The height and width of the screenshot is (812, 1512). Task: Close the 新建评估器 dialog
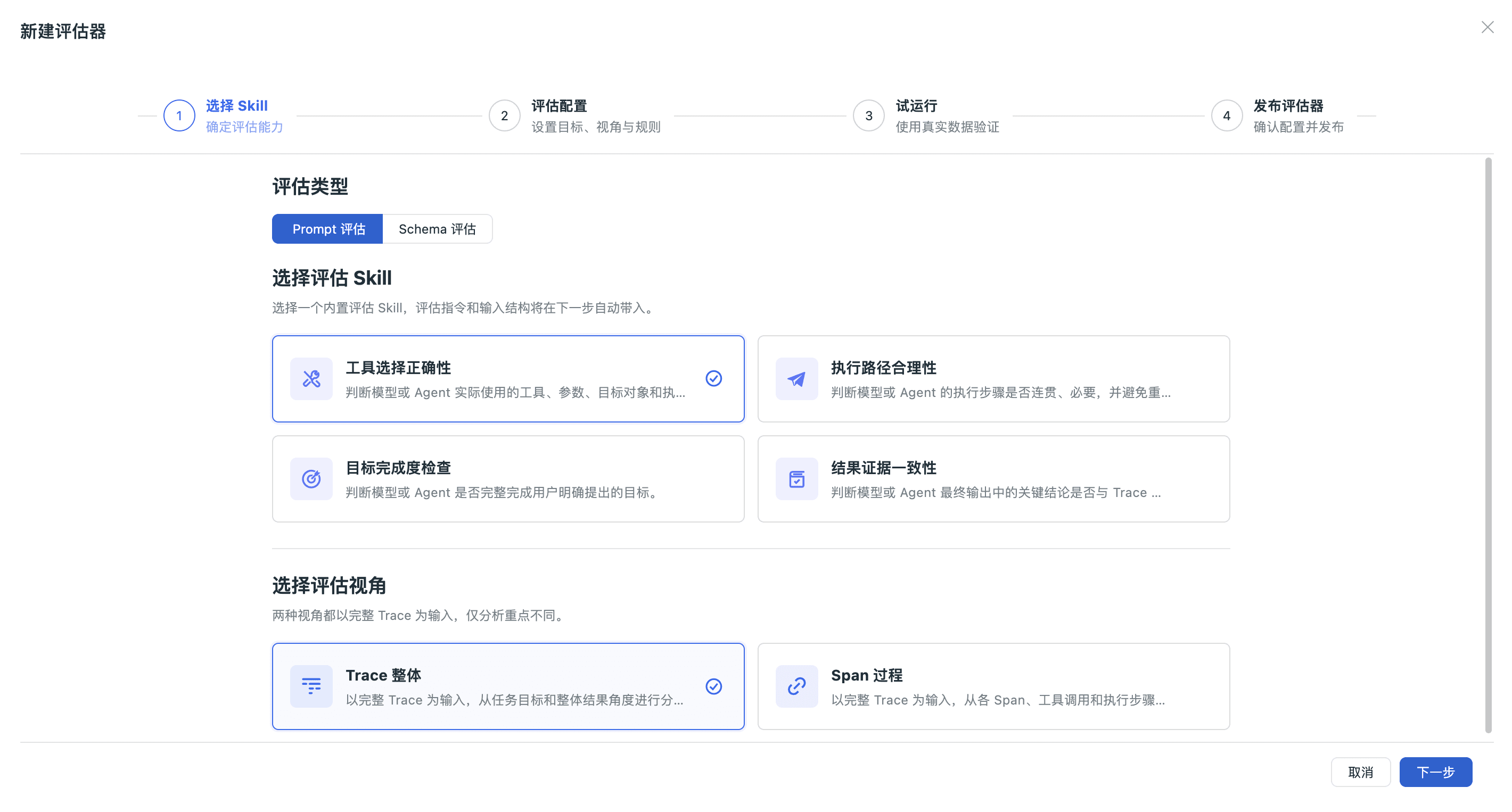coord(1487,28)
